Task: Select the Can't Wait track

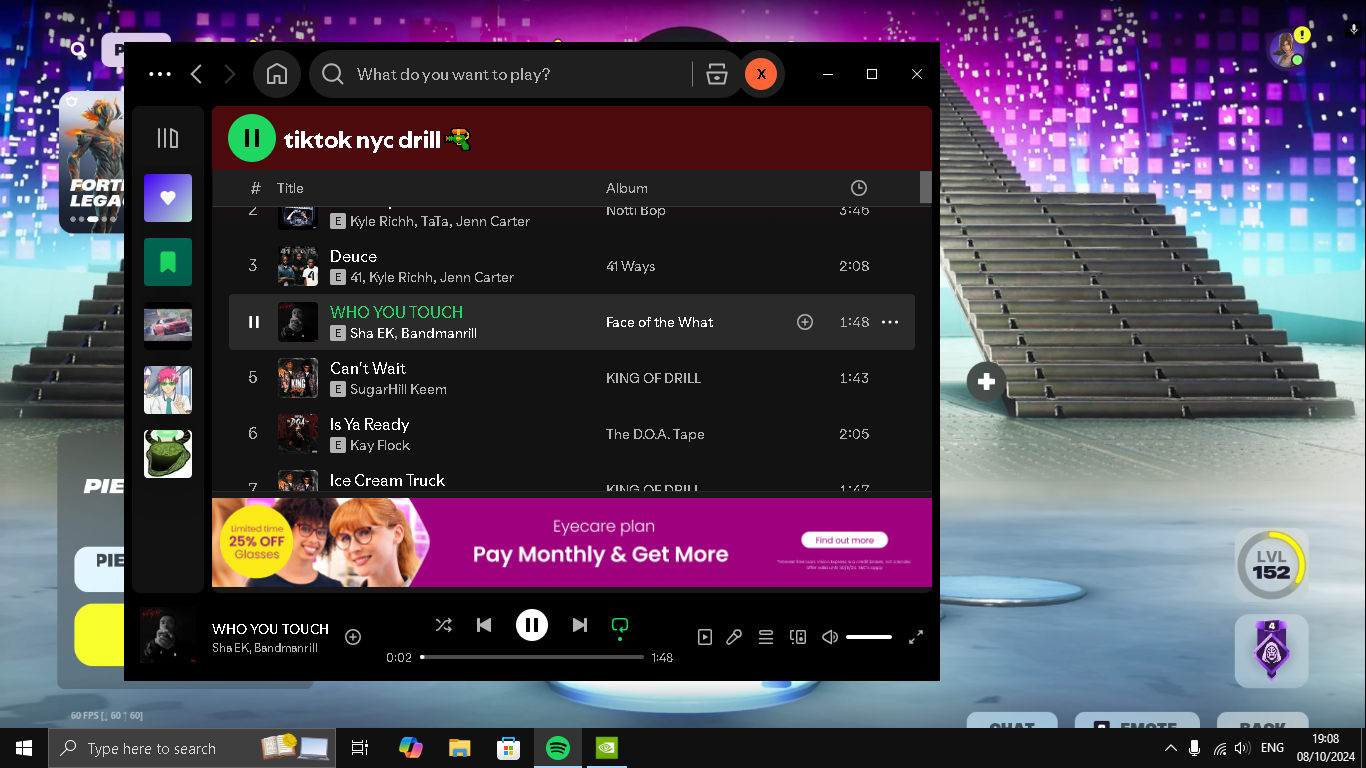Action: coord(368,368)
